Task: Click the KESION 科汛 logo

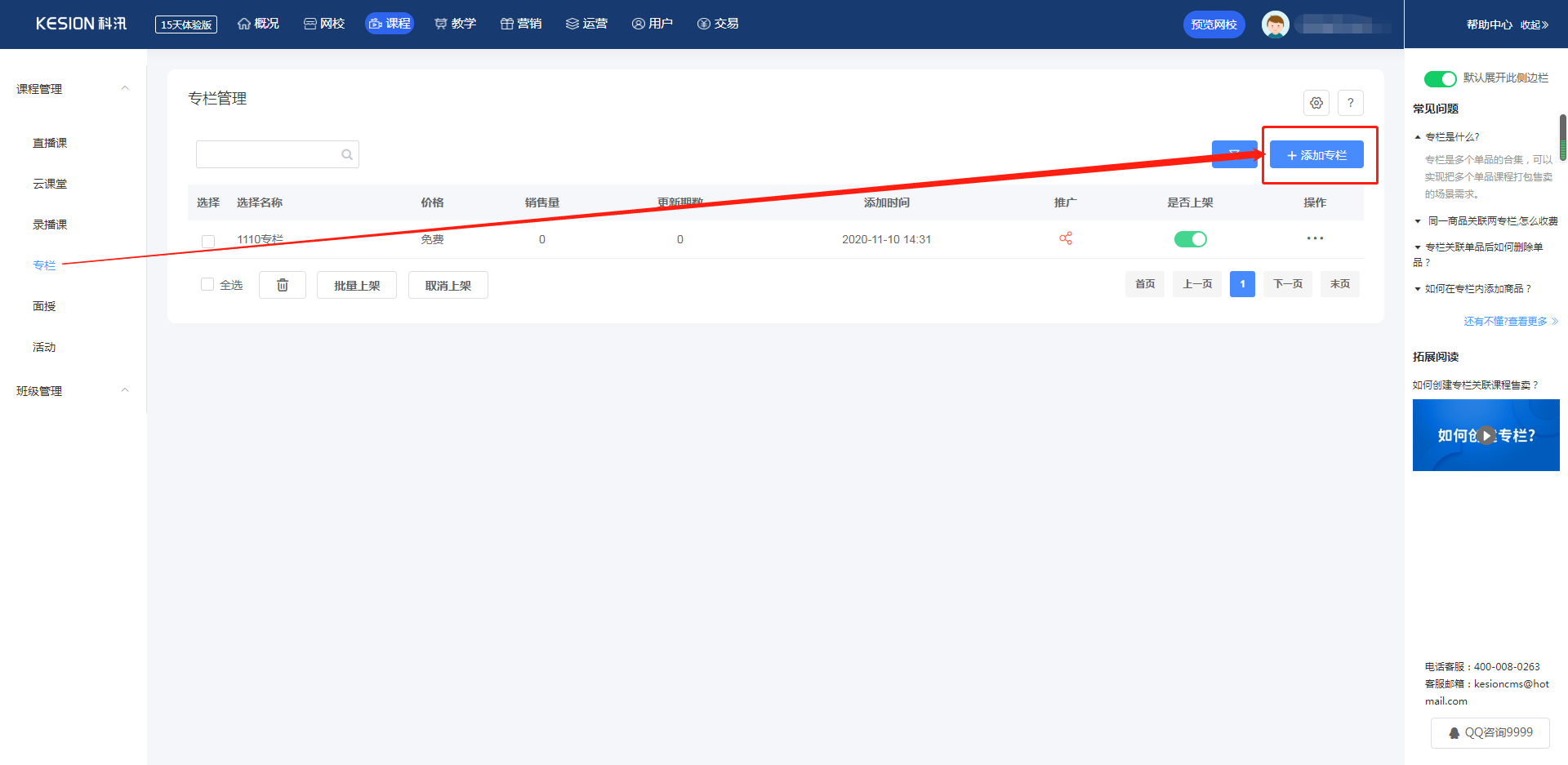Action: click(81, 24)
